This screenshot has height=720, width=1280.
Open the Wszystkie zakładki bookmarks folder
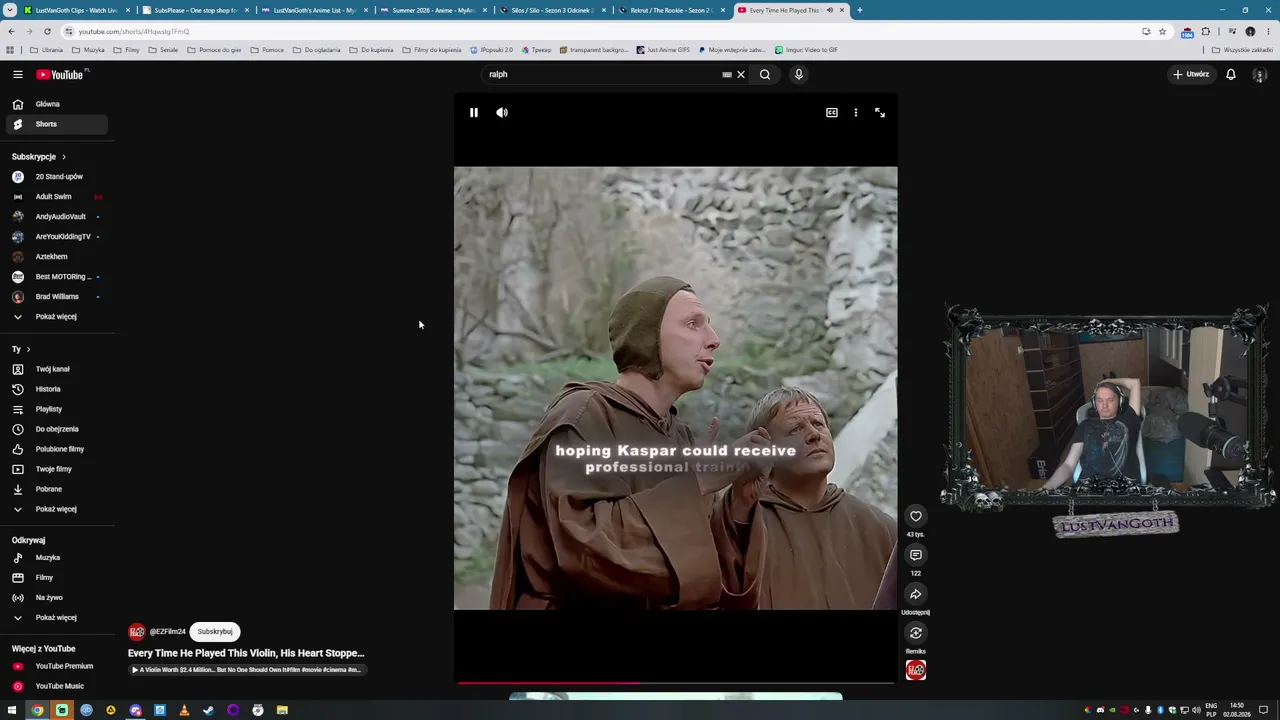[1241, 50]
